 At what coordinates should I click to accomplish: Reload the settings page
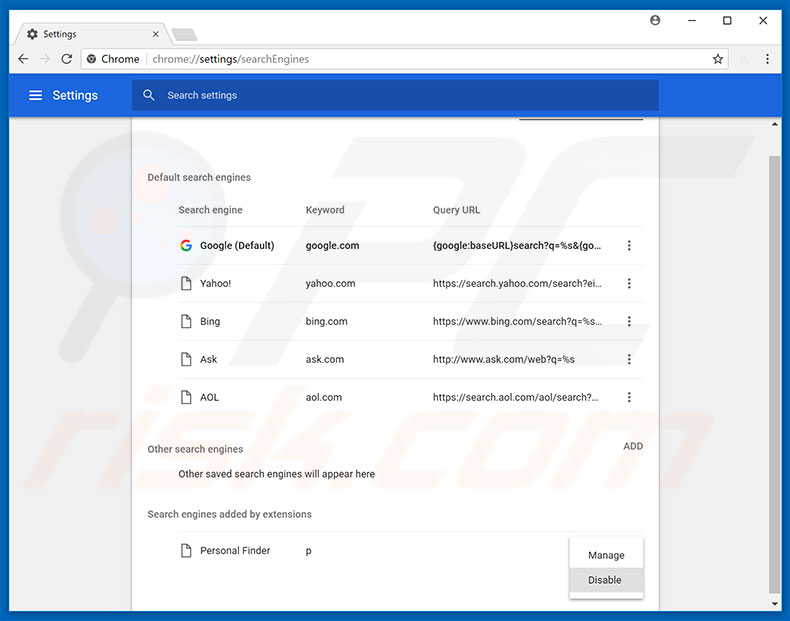click(x=67, y=59)
